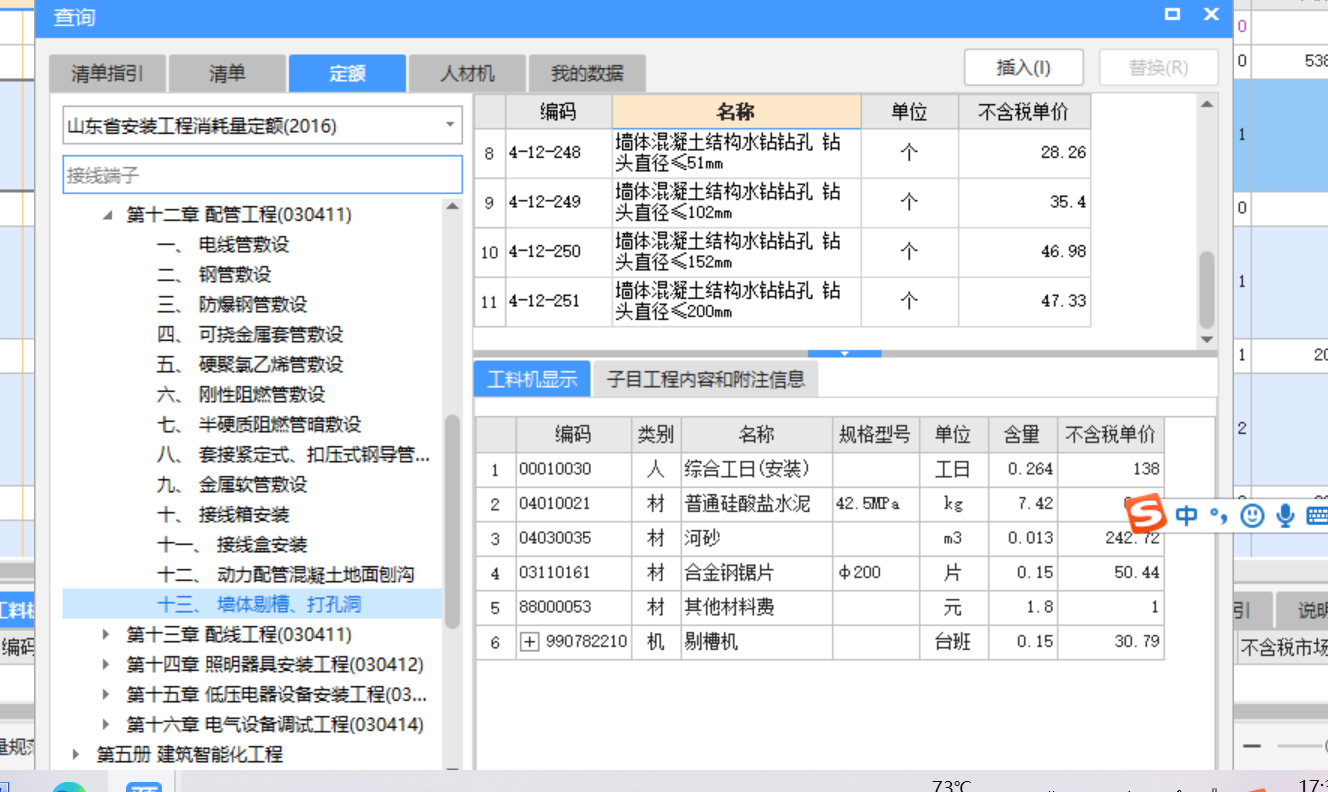Viewport: 1328px width, 792px height.
Task: Switch to the 清单指引 tab
Action: point(107,73)
